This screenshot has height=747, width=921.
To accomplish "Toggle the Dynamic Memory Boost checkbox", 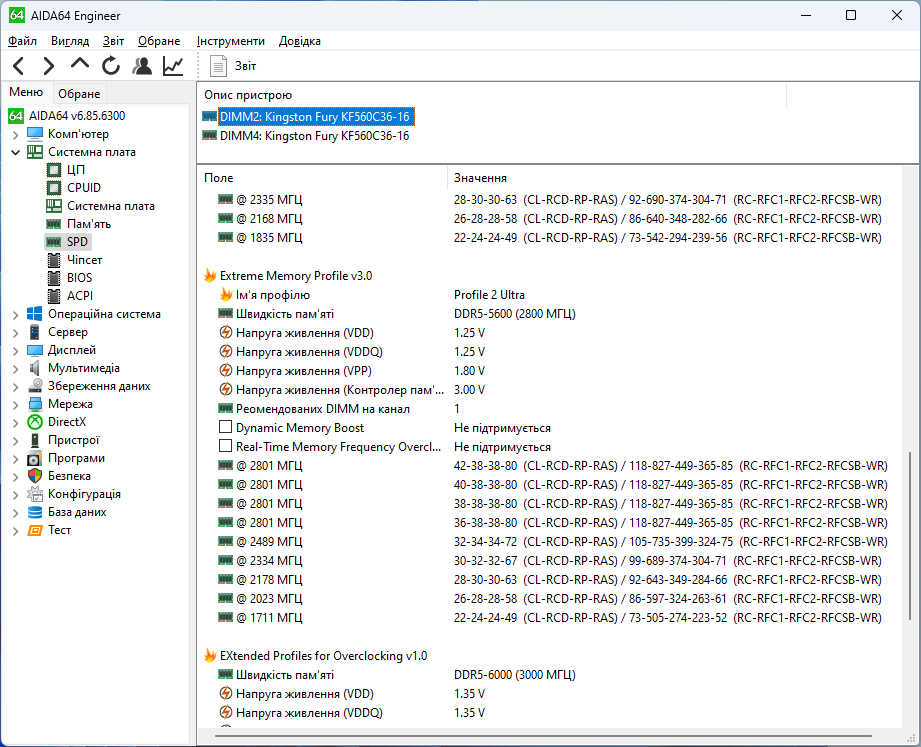I will [225, 427].
